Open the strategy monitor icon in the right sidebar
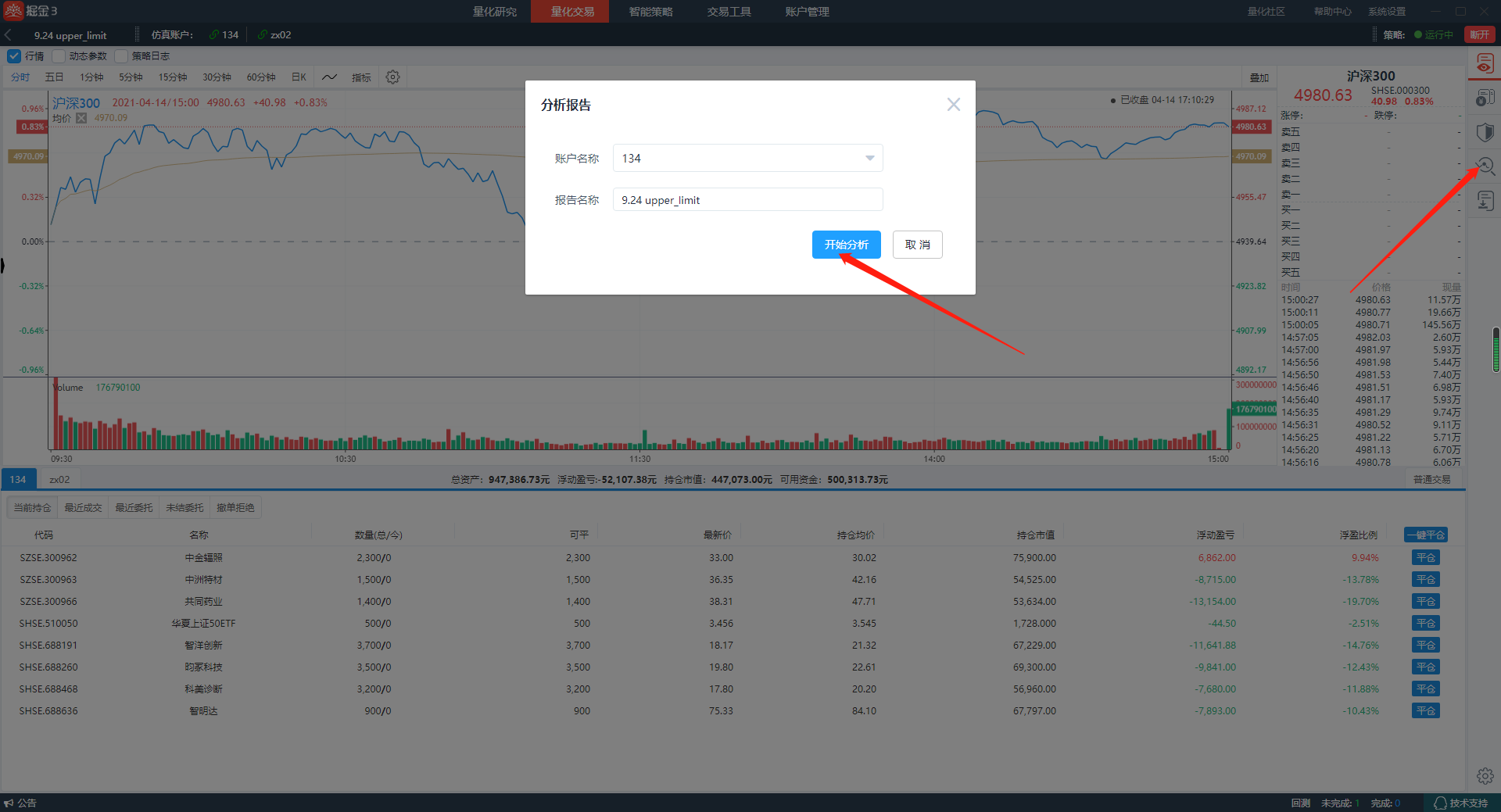1501x812 pixels. click(x=1485, y=63)
